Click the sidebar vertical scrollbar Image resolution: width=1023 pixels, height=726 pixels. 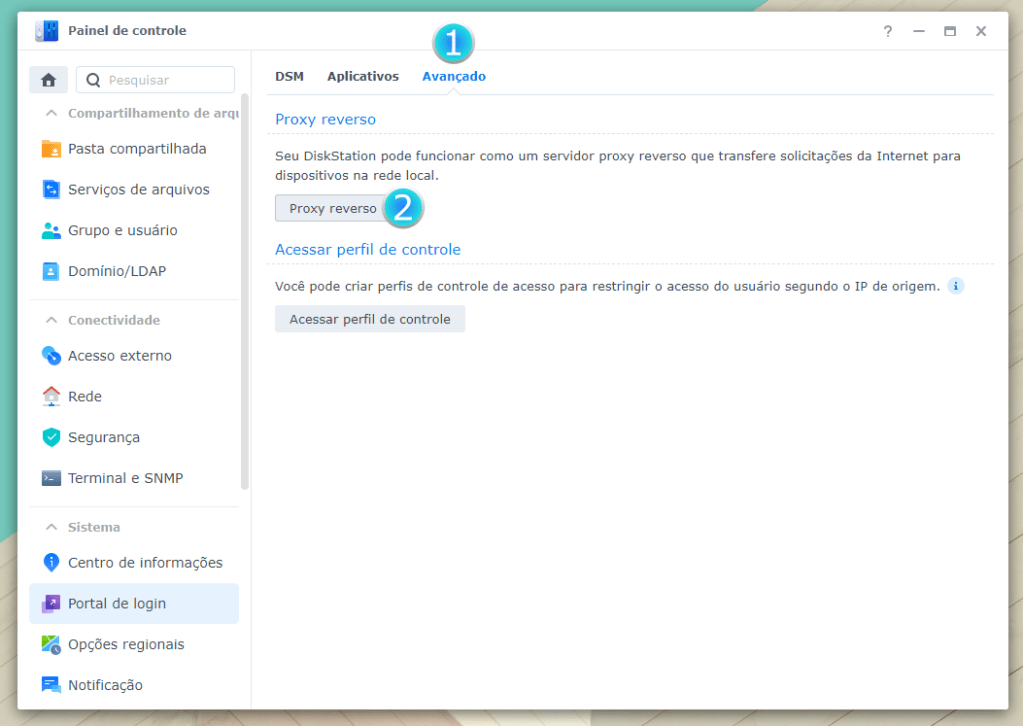click(245, 290)
